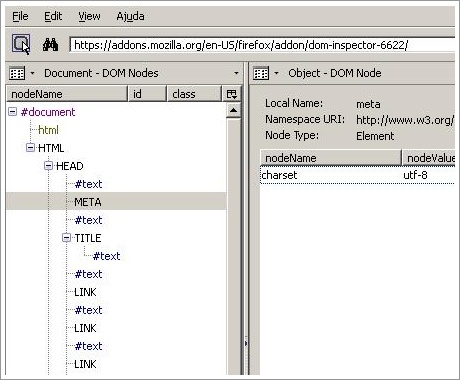Select the #text node between first two LINKs

click(88, 310)
